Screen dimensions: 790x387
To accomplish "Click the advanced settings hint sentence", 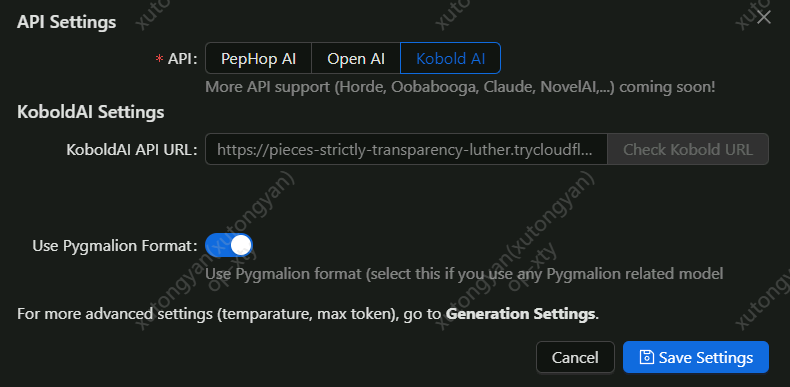I will (308, 314).
